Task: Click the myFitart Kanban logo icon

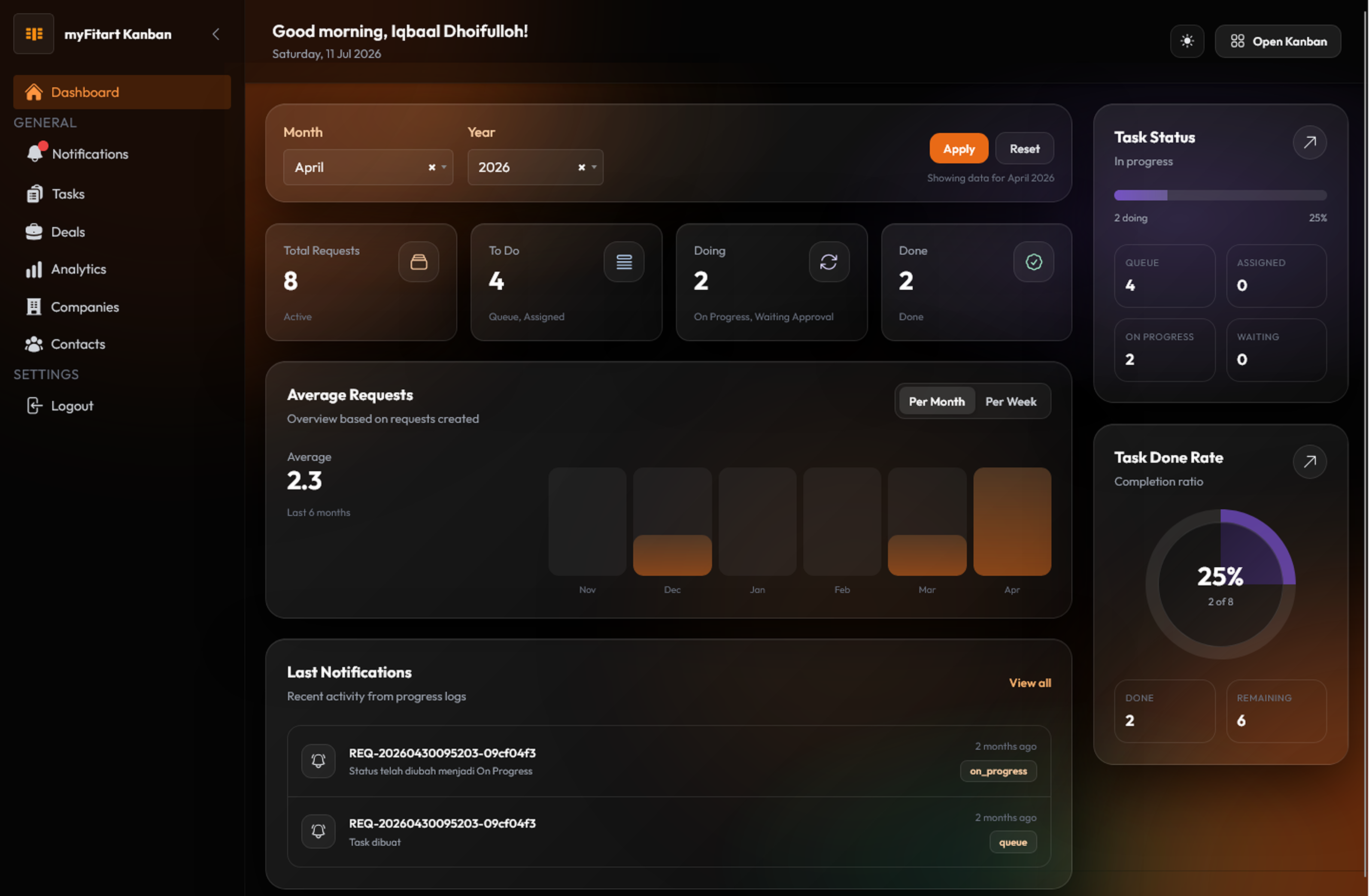Action: pos(33,34)
